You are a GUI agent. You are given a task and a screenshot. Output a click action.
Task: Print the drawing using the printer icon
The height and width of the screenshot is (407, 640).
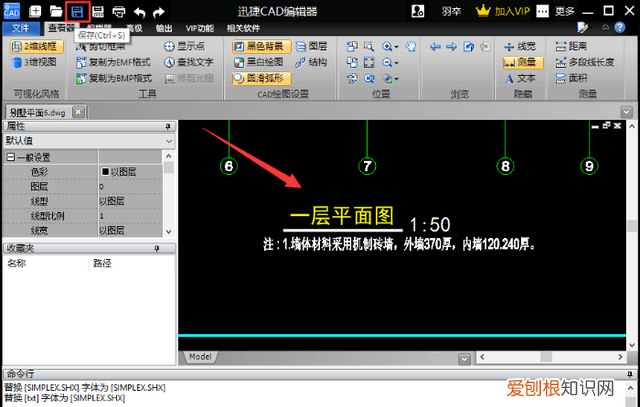[119, 11]
